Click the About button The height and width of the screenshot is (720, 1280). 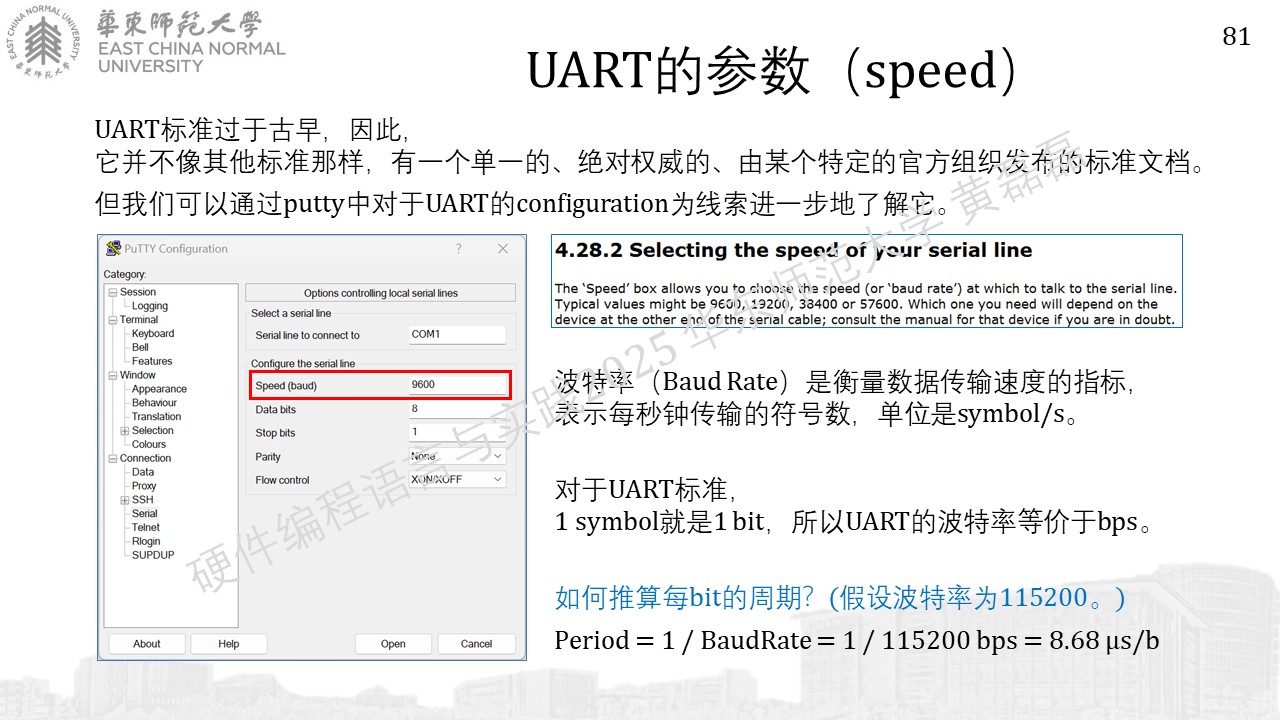pyautogui.click(x=147, y=644)
